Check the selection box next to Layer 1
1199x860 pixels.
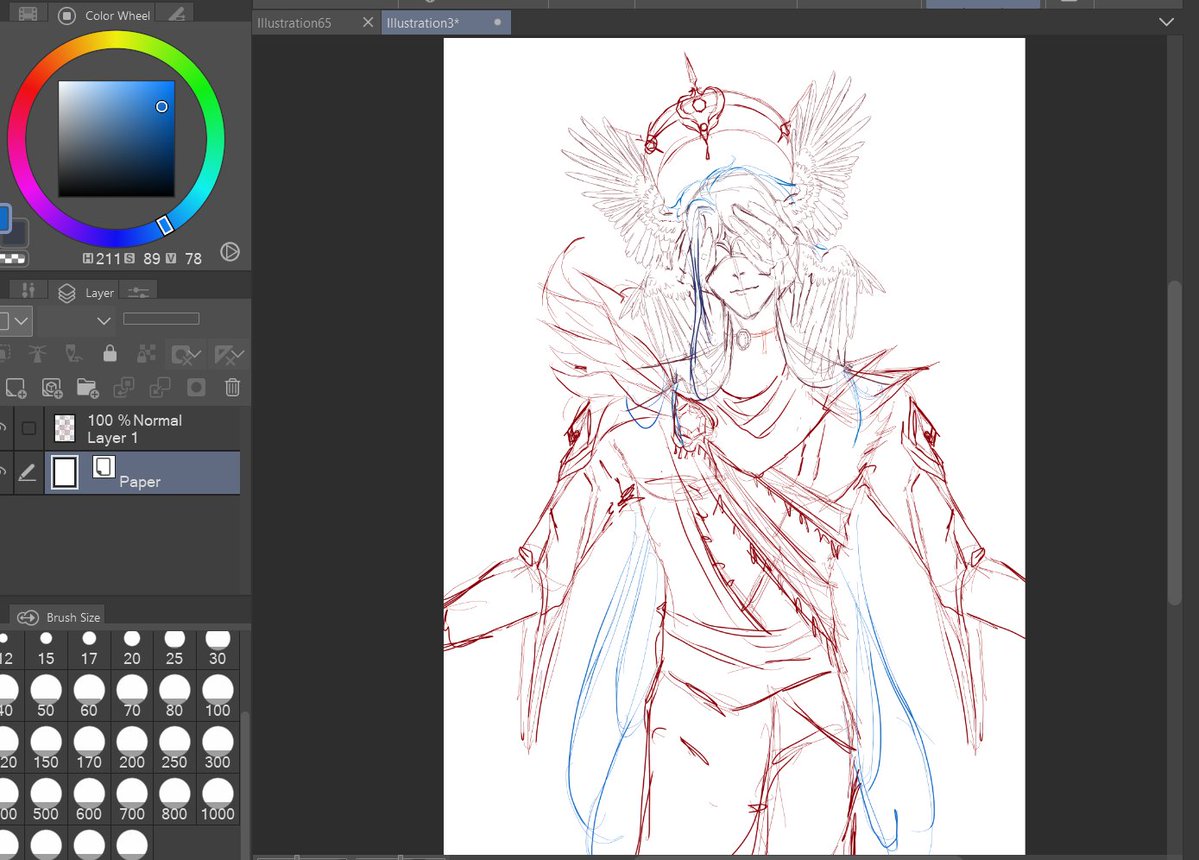pos(28,428)
